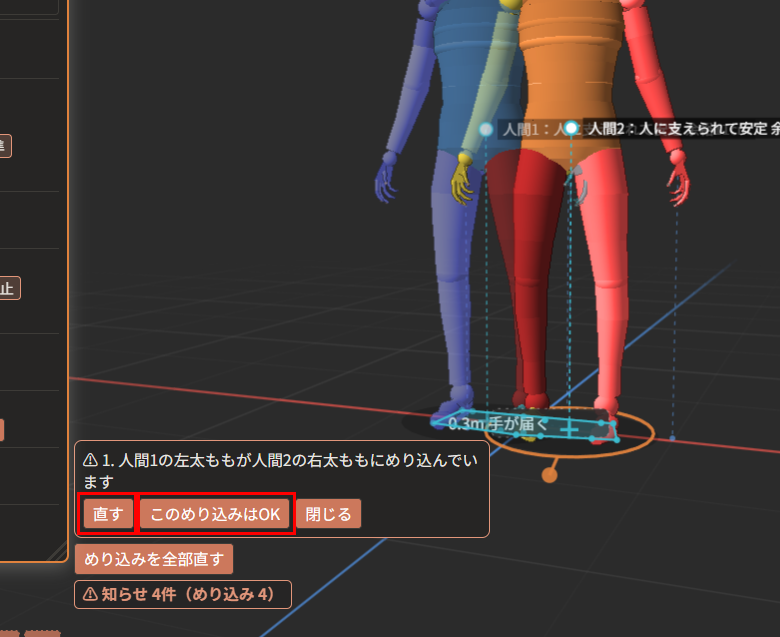Accept overlap with このめり込みはOK button

click(x=215, y=514)
